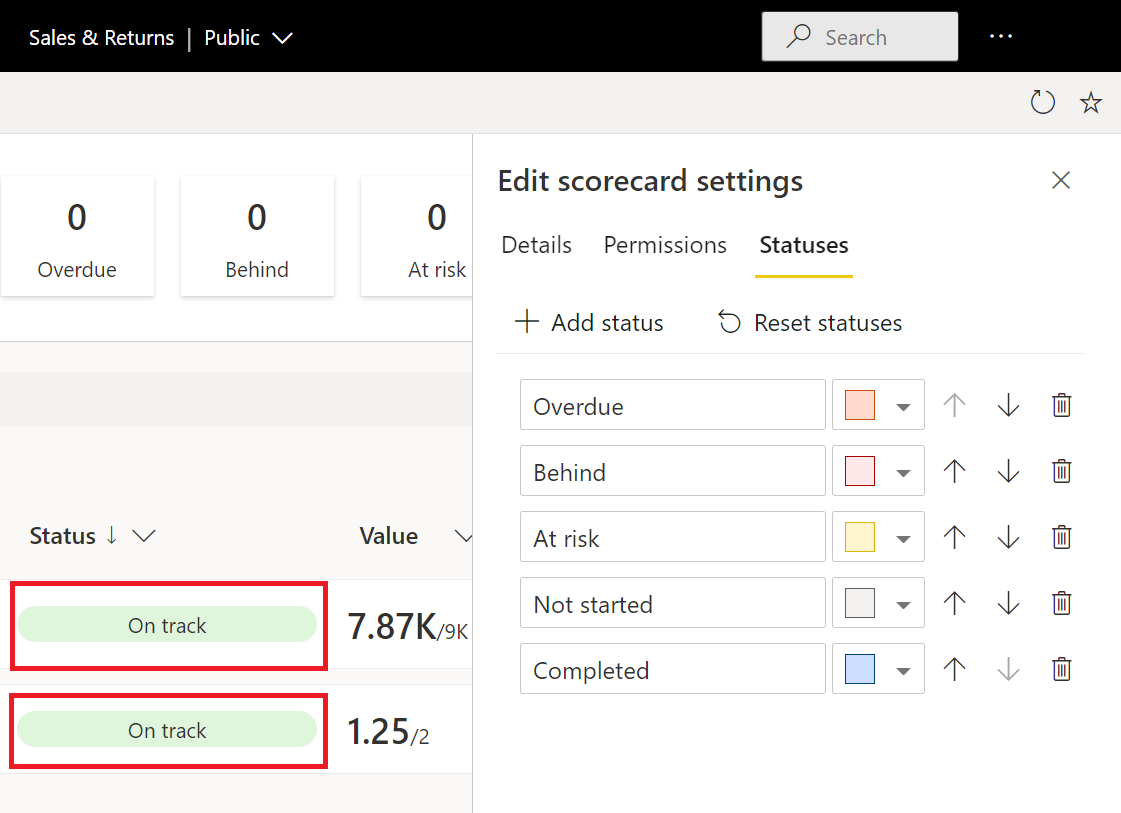Click the Add status button

[x=589, y=322]
